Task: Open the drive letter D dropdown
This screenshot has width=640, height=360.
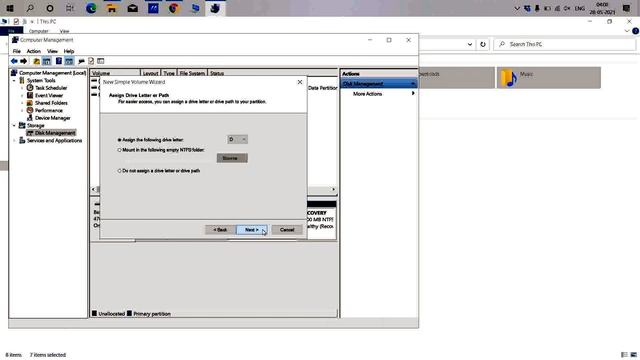Action: tap(238, 140)
